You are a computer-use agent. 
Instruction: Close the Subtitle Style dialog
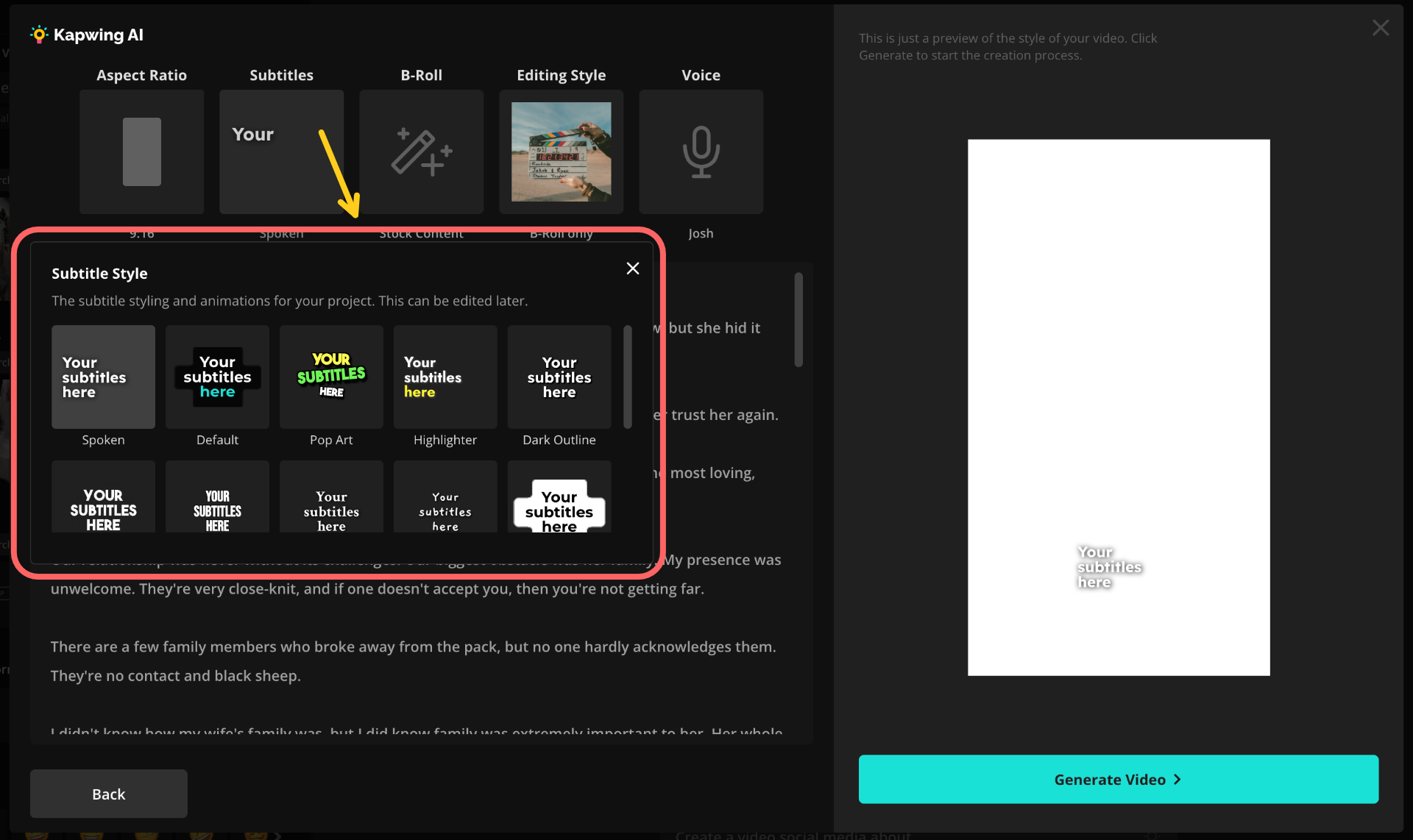632,268
